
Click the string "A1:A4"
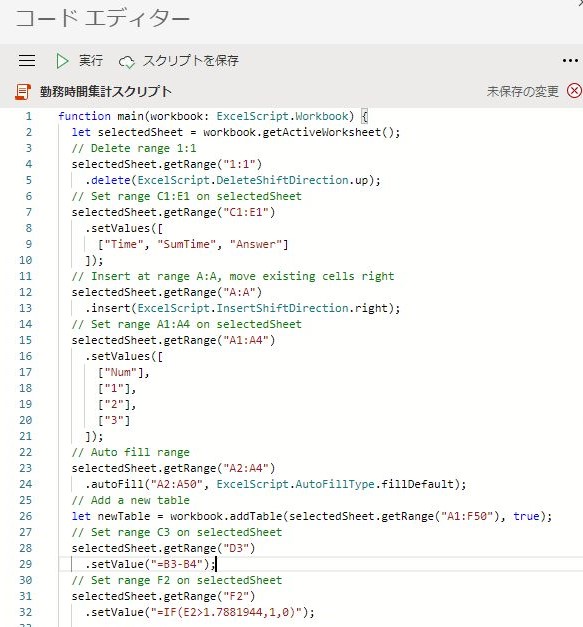pyautogui.click(x=246, y=340)
